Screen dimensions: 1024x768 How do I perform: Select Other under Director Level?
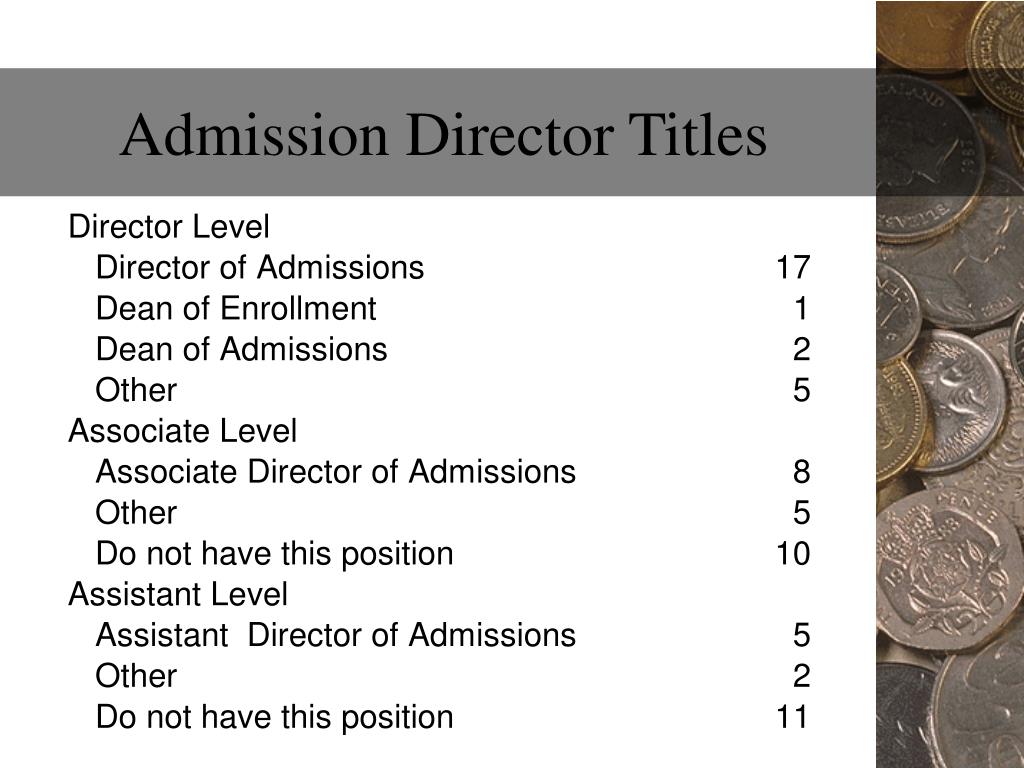point(136,390)
